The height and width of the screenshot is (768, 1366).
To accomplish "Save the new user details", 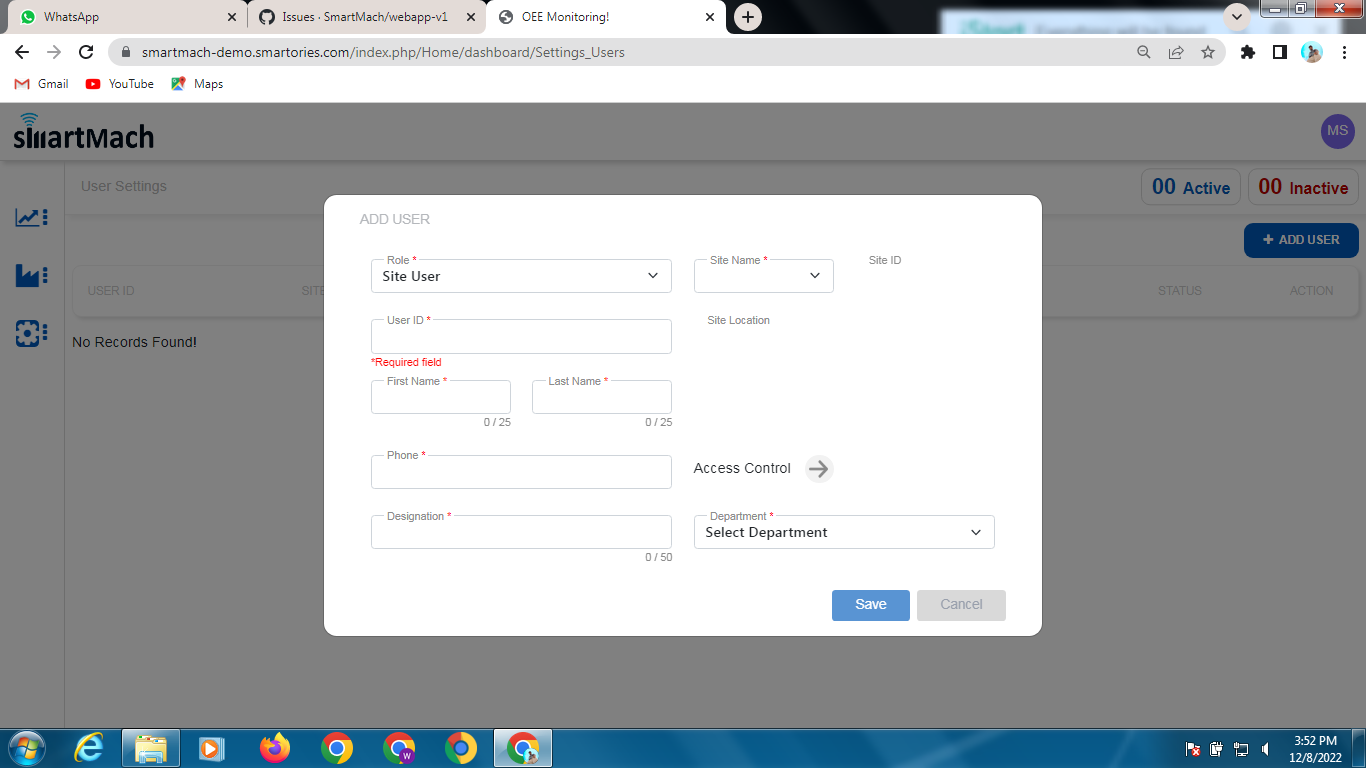I will click(870, 605).
